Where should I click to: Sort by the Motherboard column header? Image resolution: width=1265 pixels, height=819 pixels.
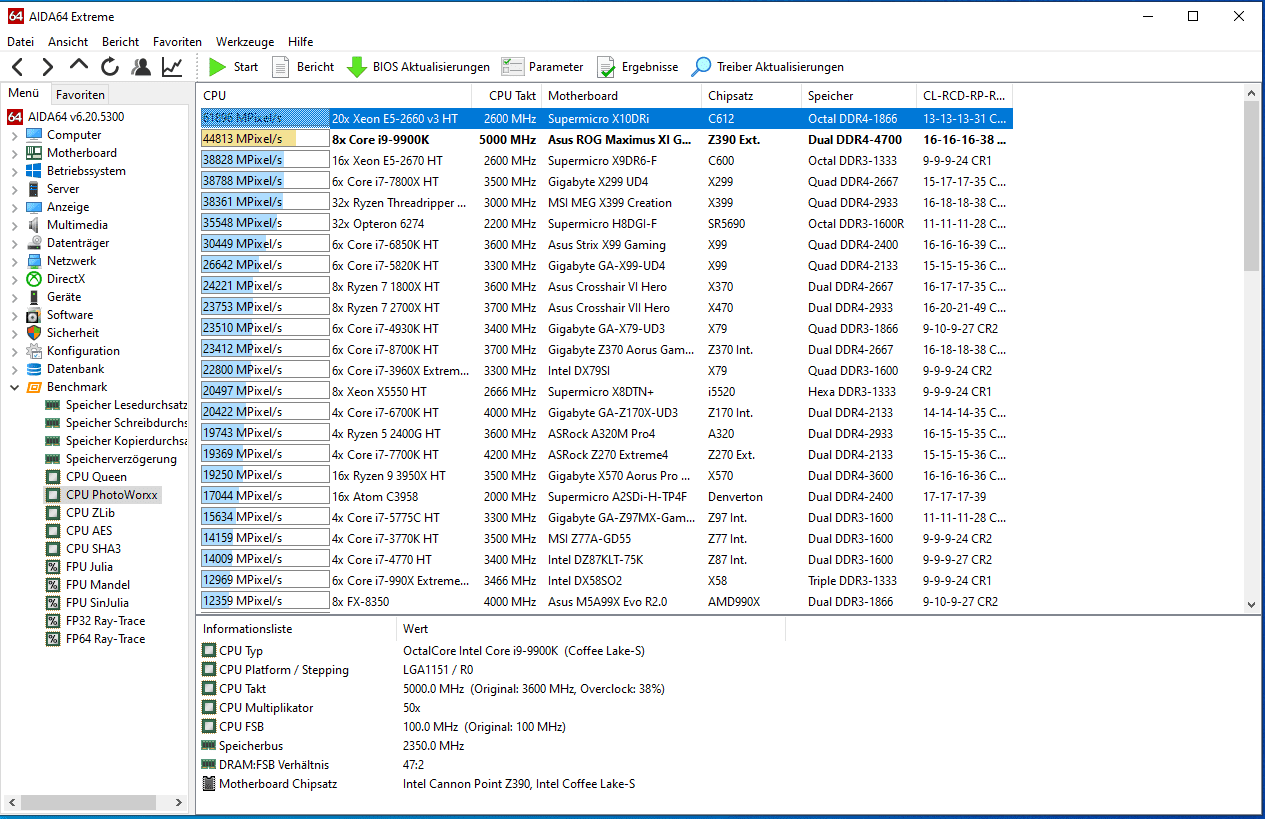(622, 95)
